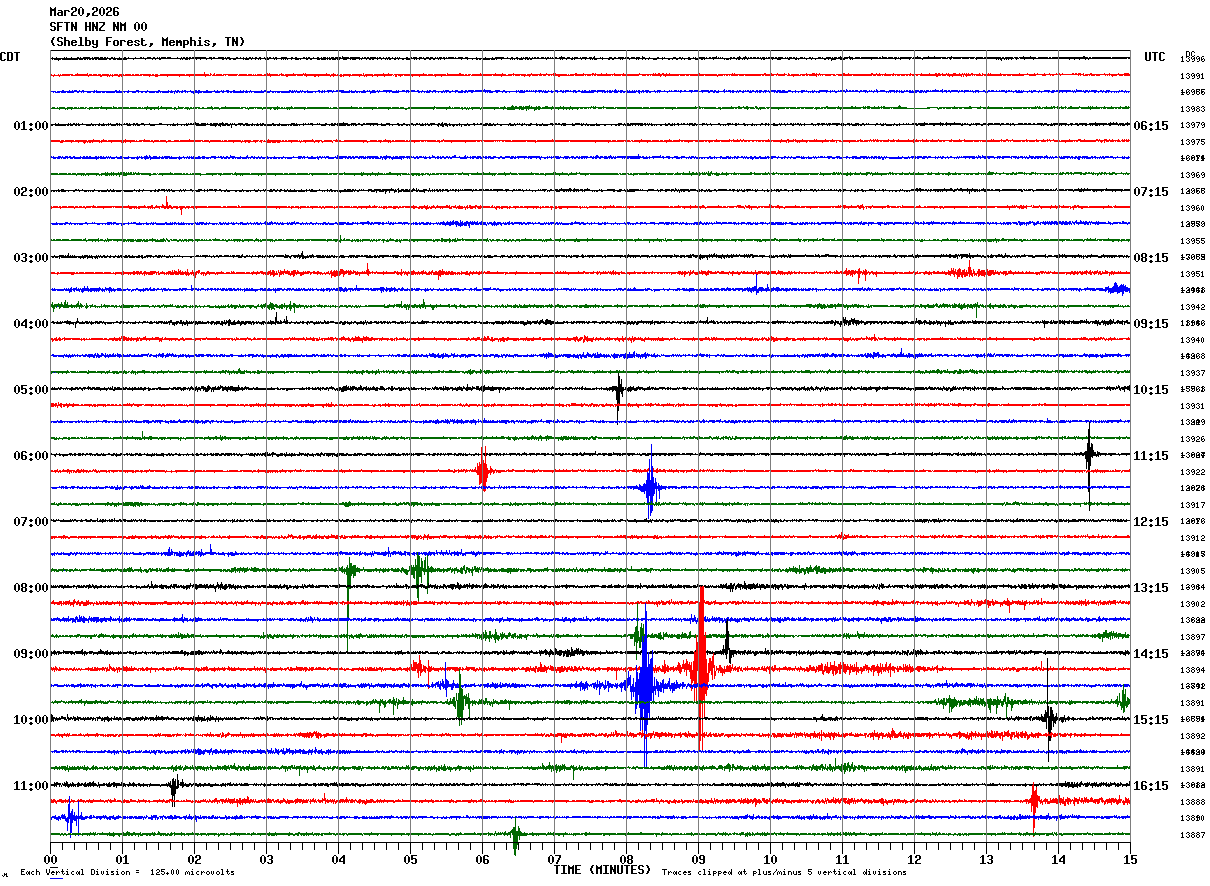This screenshot has width=1210, height=886.
Task: Click the 01:00 CDT time label
Action: pos(30,126)
